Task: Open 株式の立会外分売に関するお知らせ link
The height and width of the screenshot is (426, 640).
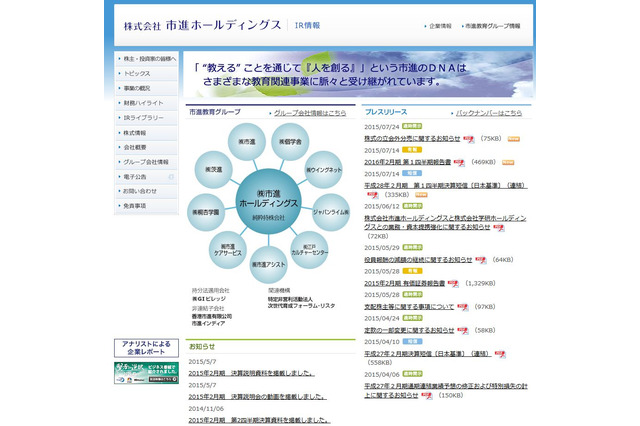Action: click(x=412, y=139)
